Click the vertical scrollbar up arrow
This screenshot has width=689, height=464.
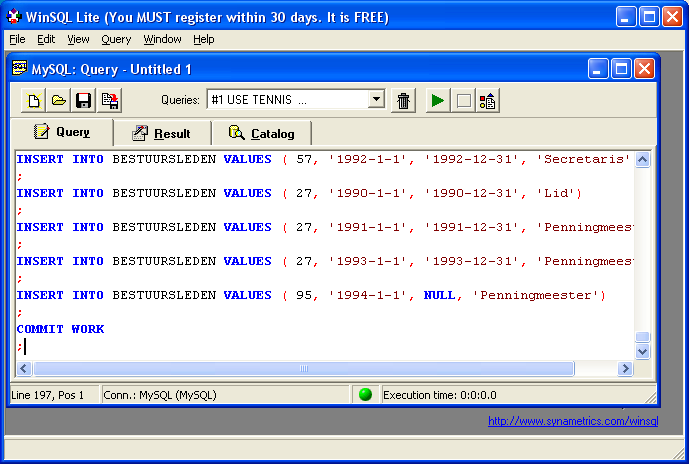pos(642,160)
